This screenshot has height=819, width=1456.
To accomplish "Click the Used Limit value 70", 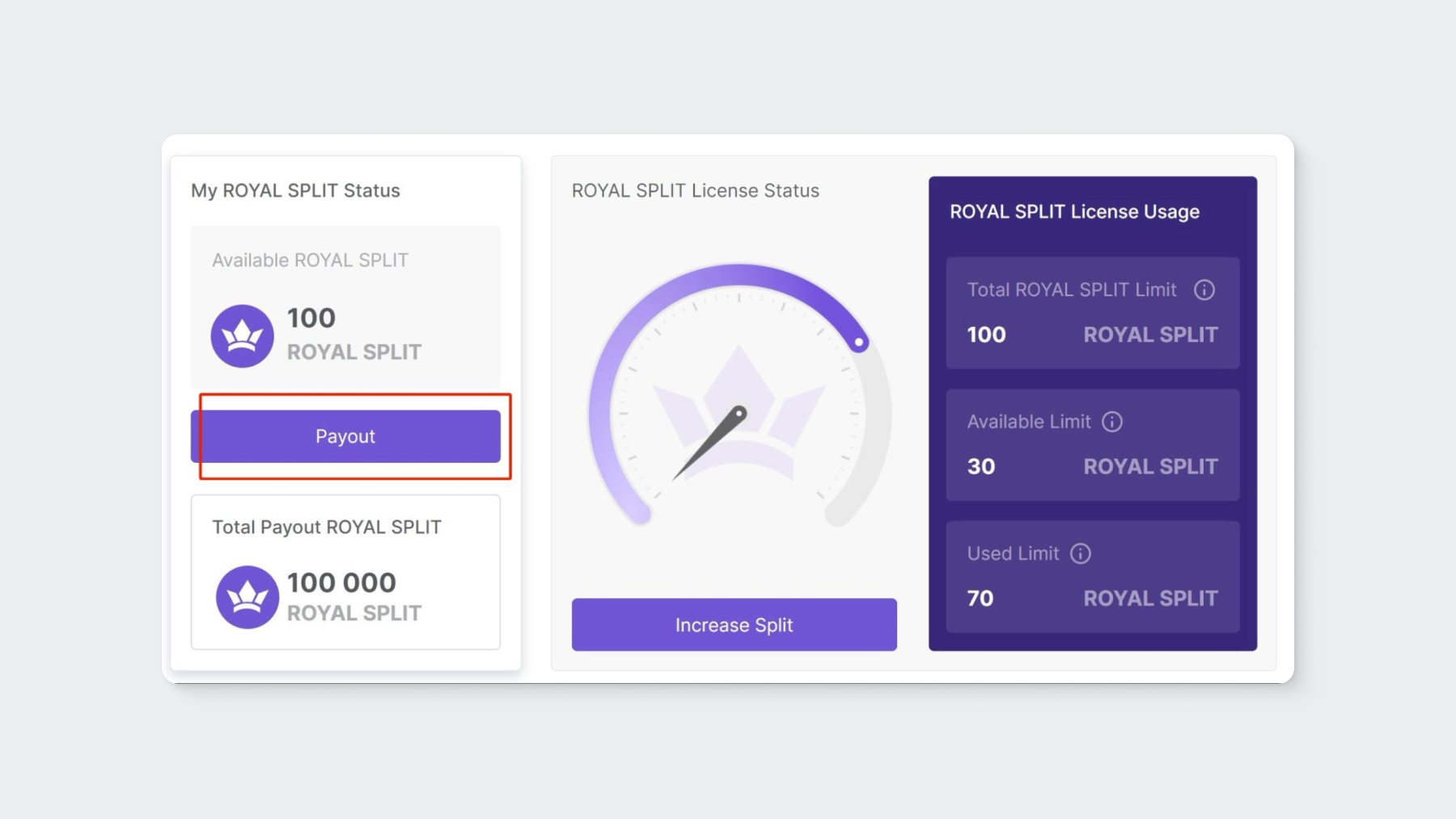I will (980, 599).
